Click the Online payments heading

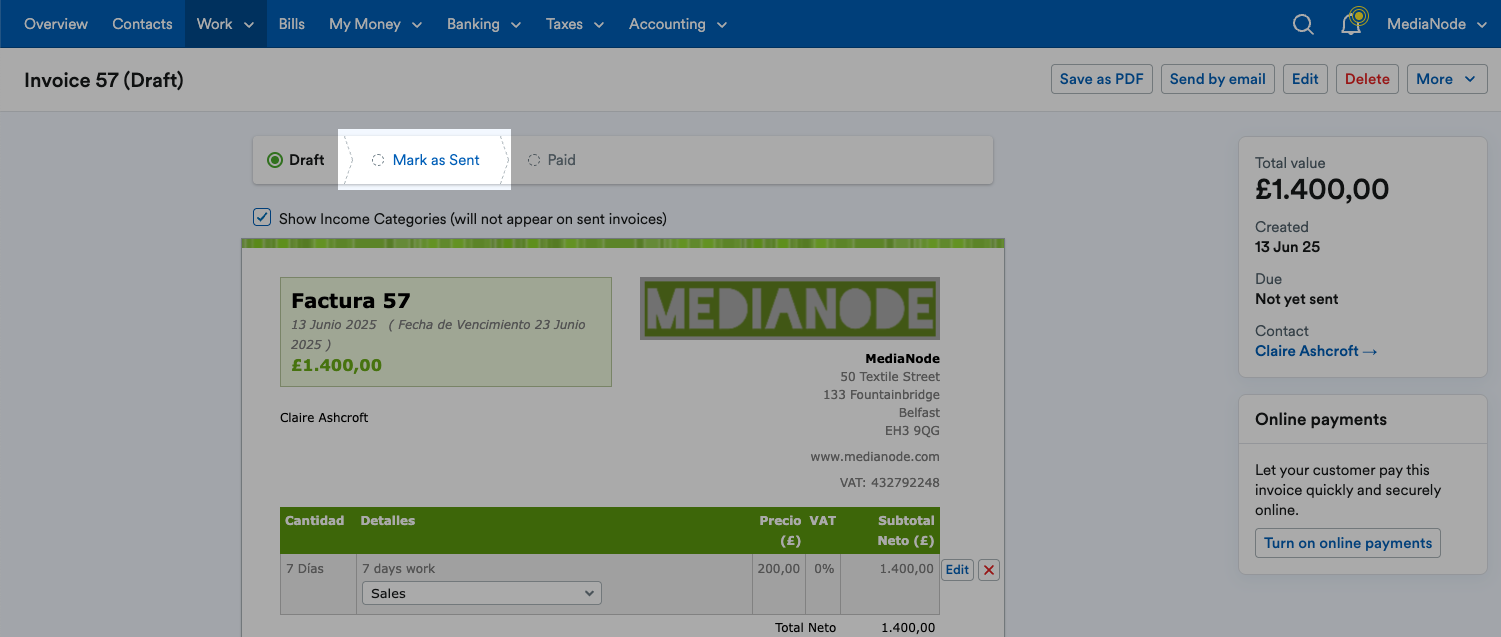[x=1321, y=419]
